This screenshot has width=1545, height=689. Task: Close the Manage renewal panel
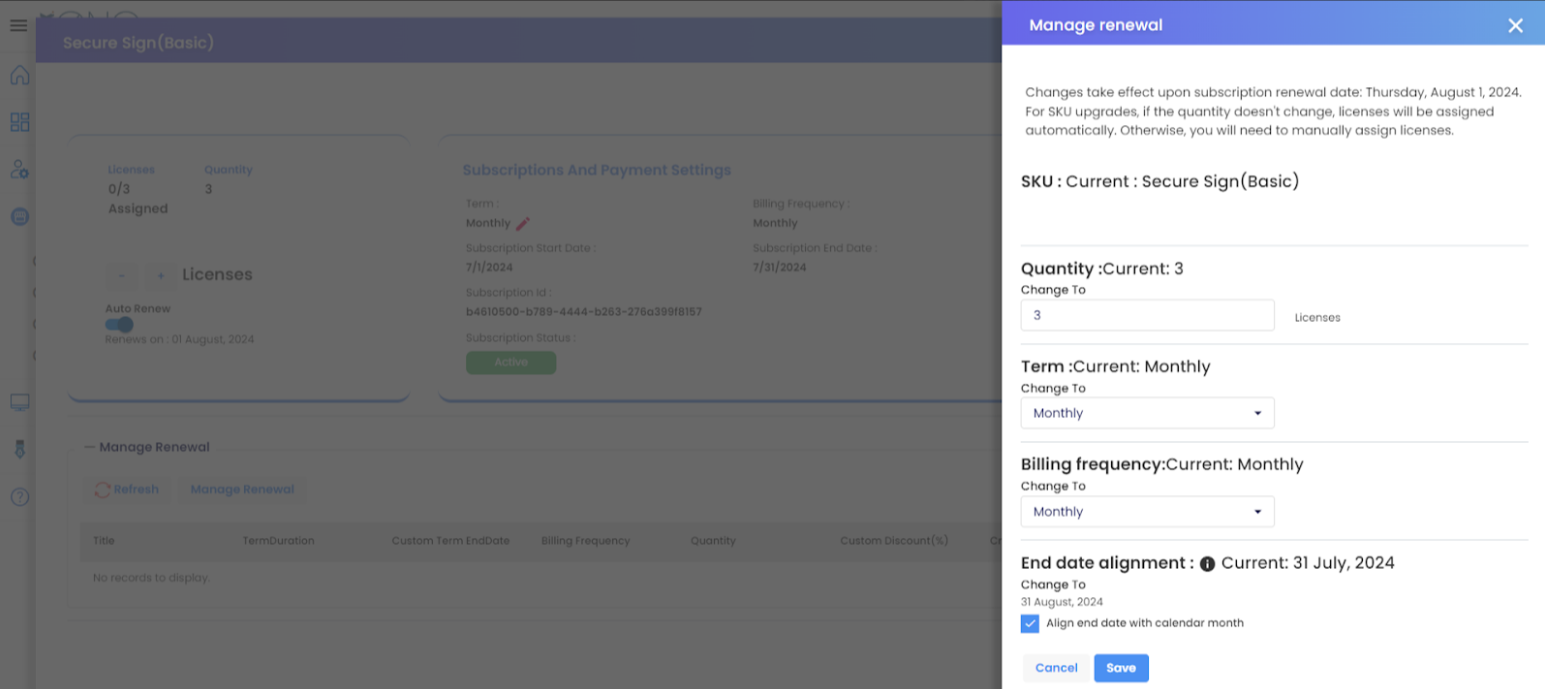click(x=1516, y=26)
